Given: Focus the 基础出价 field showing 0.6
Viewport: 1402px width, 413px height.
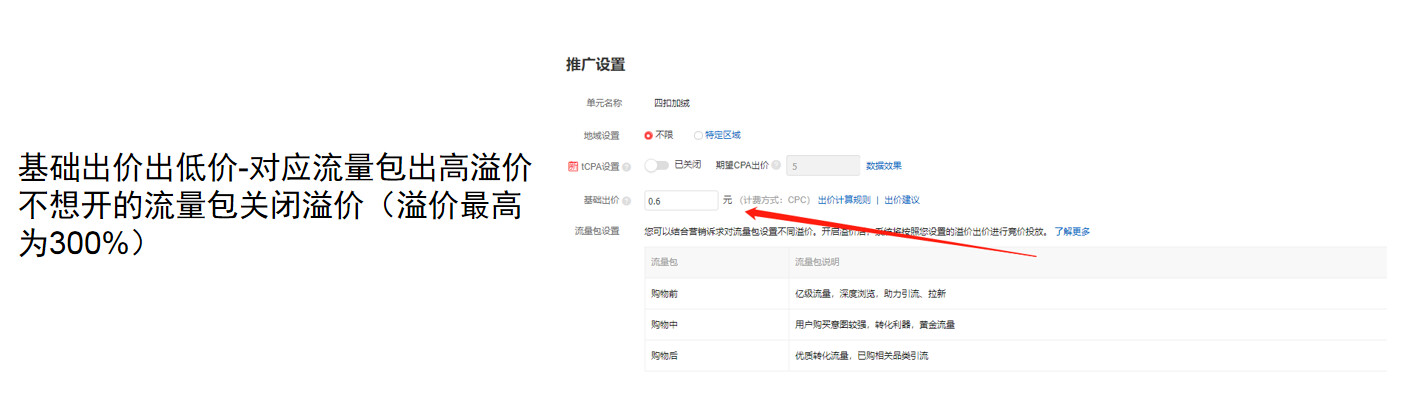Looking at the screenshot, I should pyautogui.click(x=681, y=201).
